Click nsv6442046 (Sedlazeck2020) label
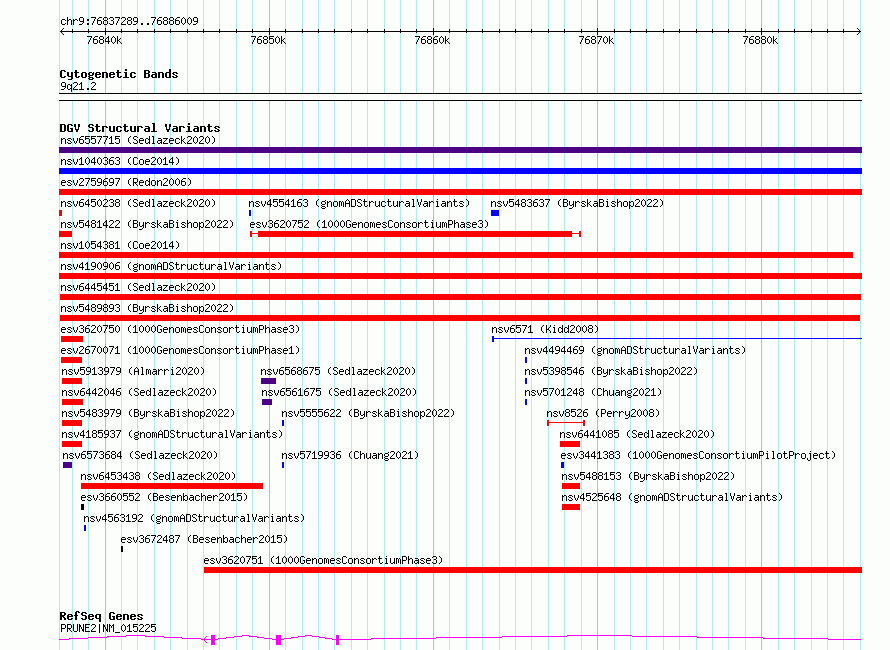The image size is (890, 650). [x=138, y=392]
